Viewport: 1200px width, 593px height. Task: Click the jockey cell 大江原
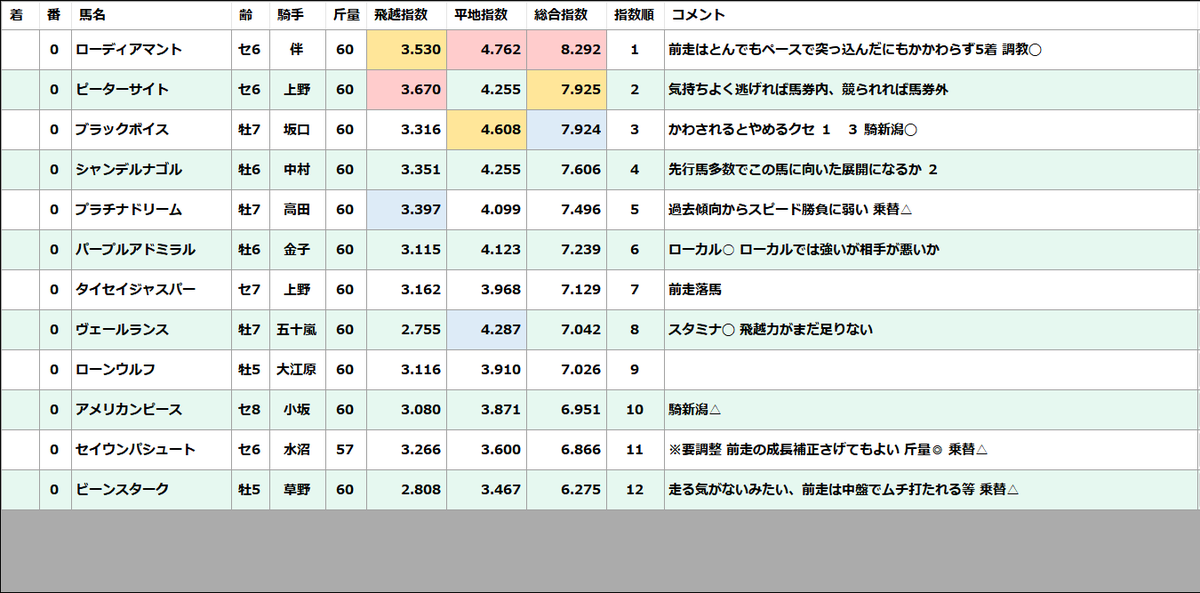pos(297,370)
